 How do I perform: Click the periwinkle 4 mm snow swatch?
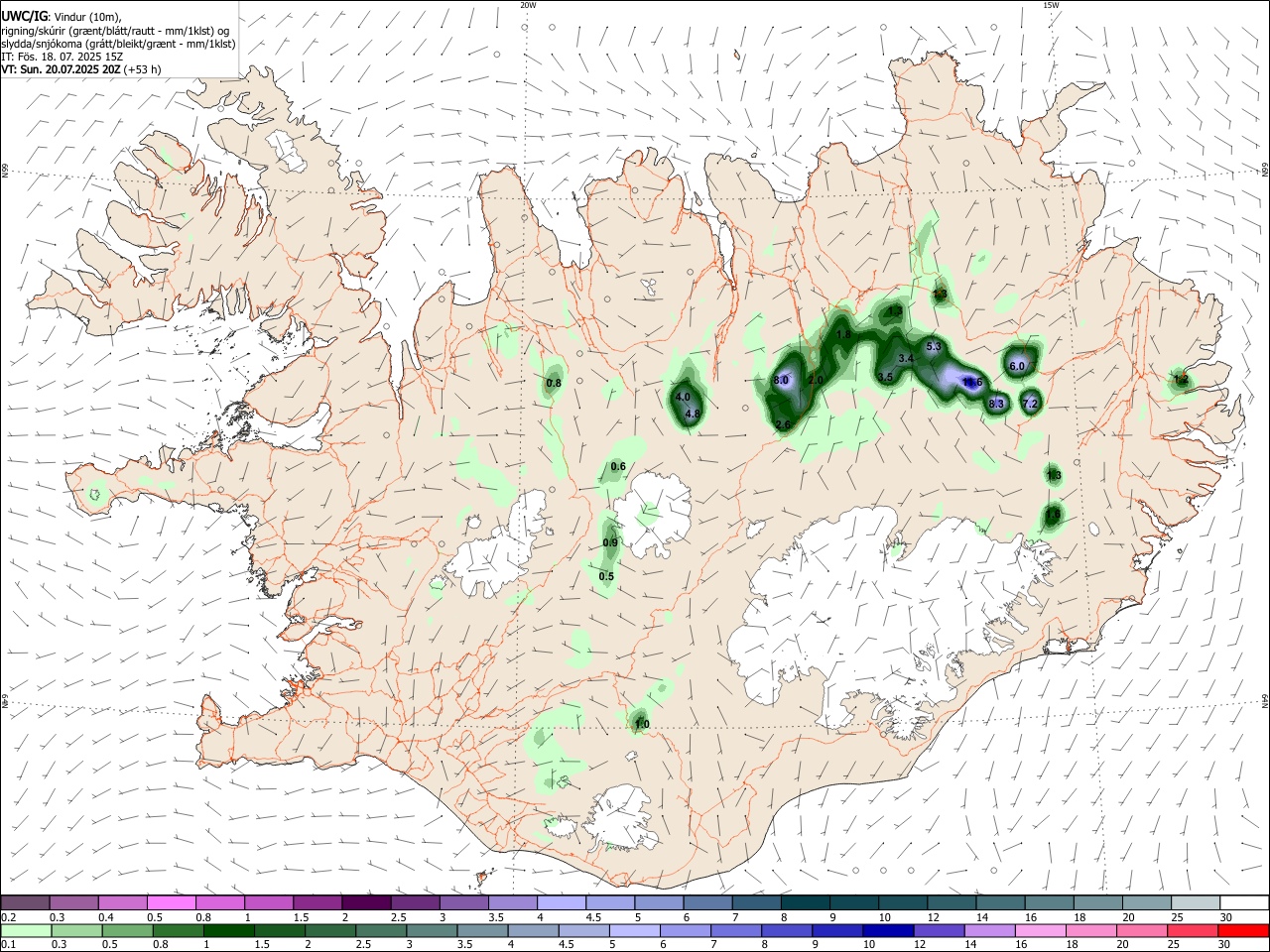[562, 903]
